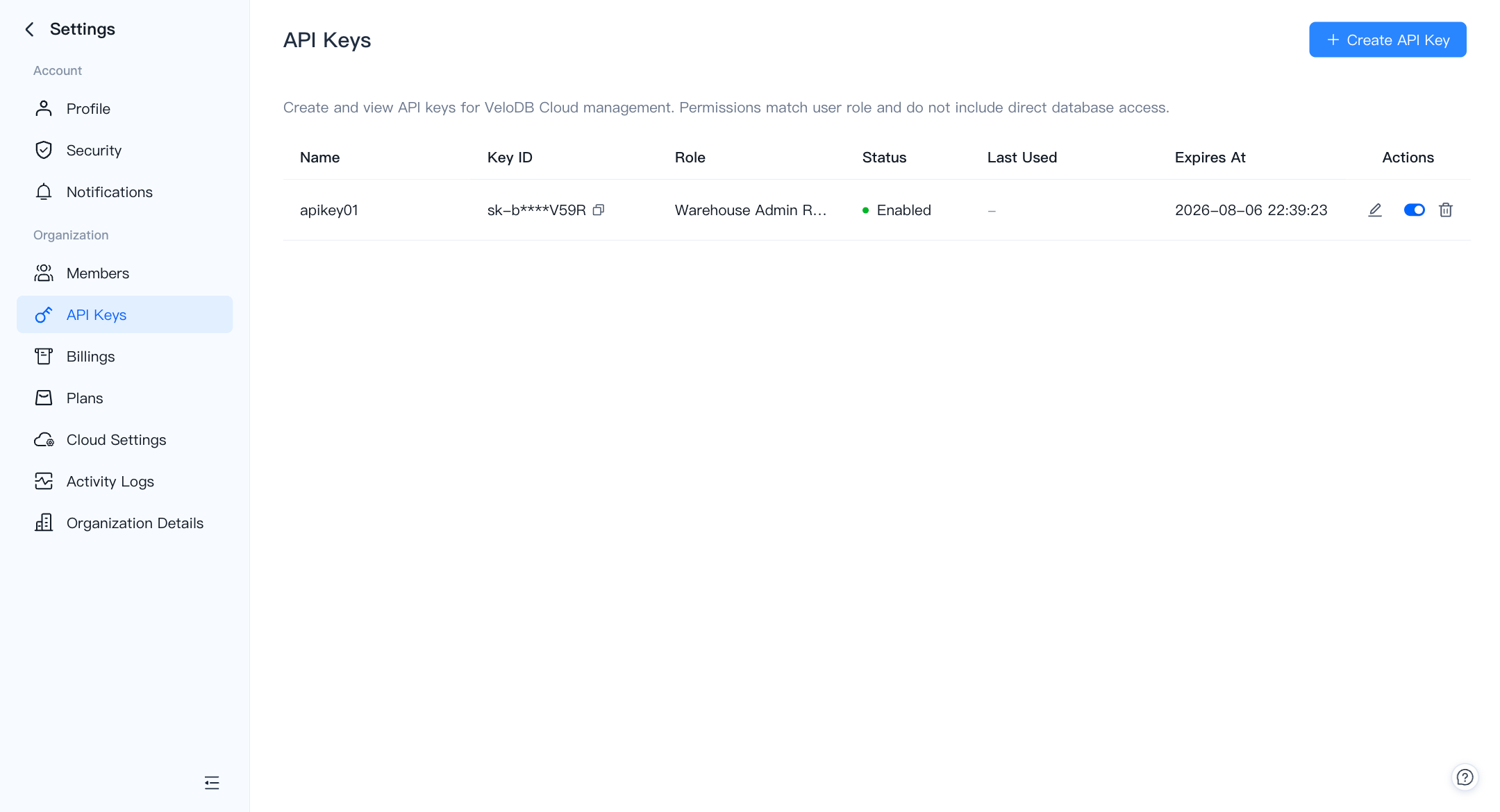Collapse the sidebar with the bottom icon

(x=212, y=783)
